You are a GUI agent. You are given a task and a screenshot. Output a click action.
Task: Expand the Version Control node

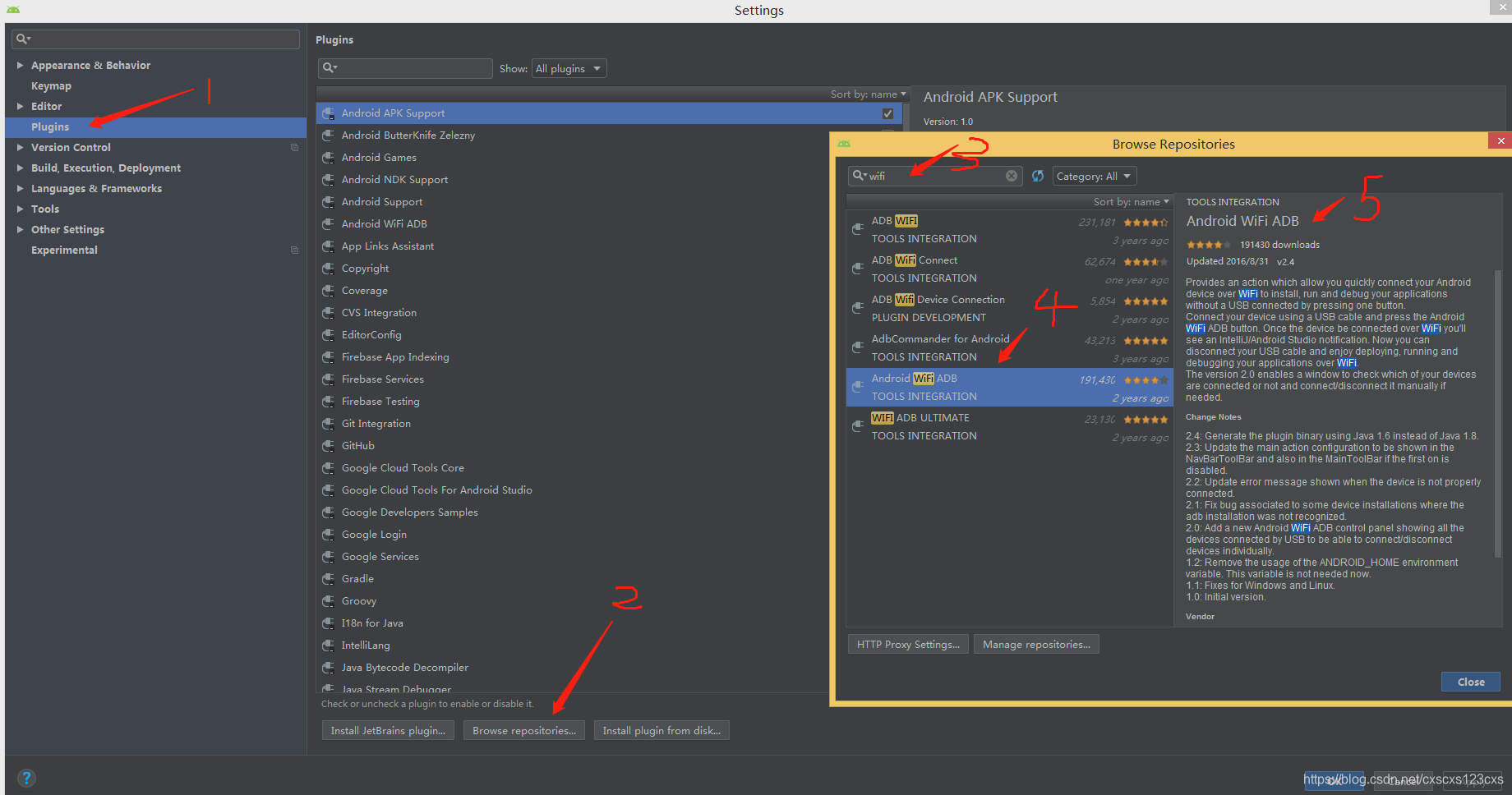20,147
